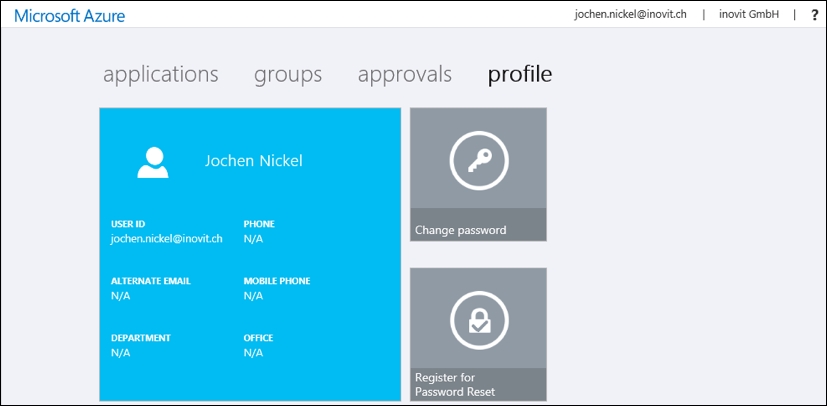This screenshot has width=827, height=406.
Task: Click the key icon for Change password
Action: click(479, 161)
